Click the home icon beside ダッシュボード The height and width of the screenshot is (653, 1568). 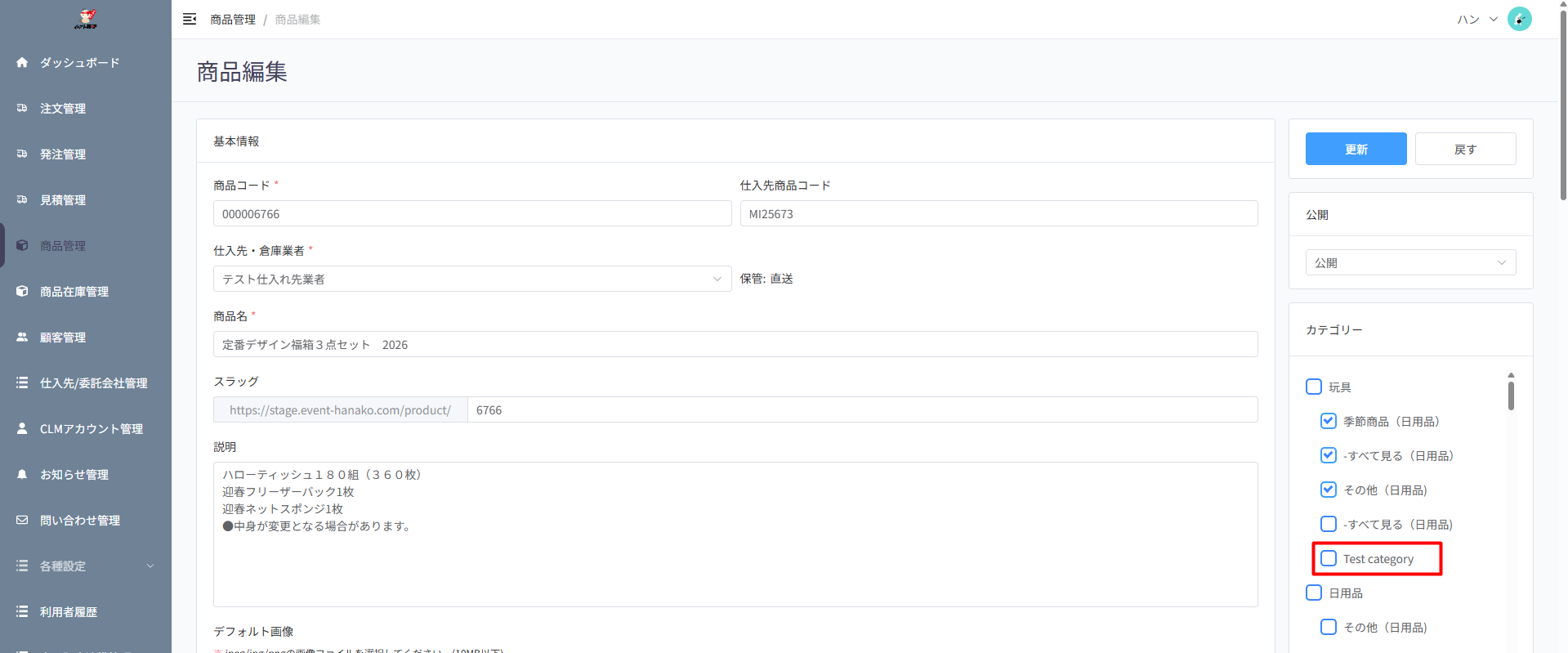click(x=22, y=62)
